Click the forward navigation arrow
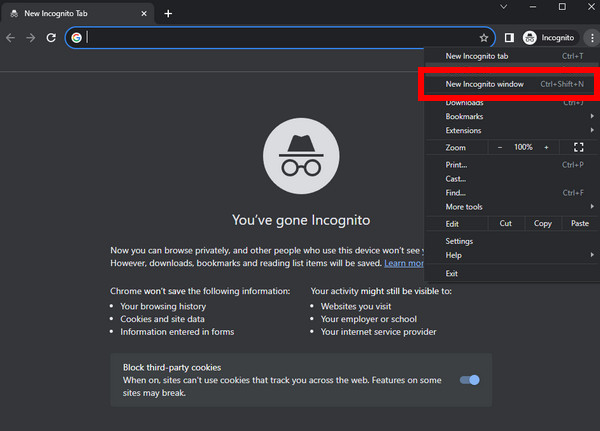 click(x=31, y=38)
